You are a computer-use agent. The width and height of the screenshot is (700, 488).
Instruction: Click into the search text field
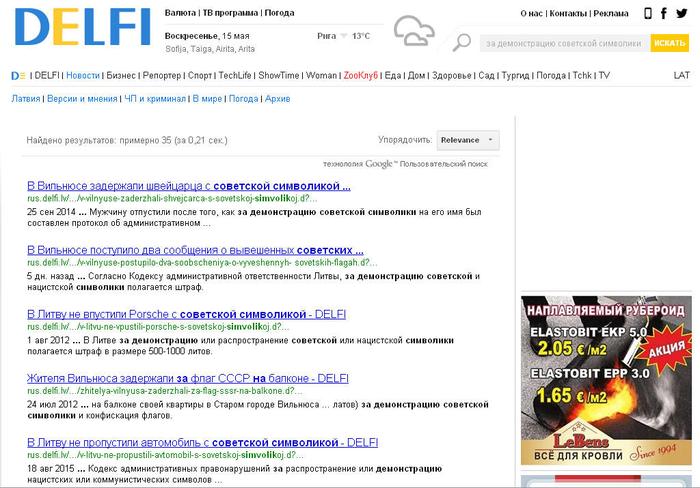pos(562,43)
